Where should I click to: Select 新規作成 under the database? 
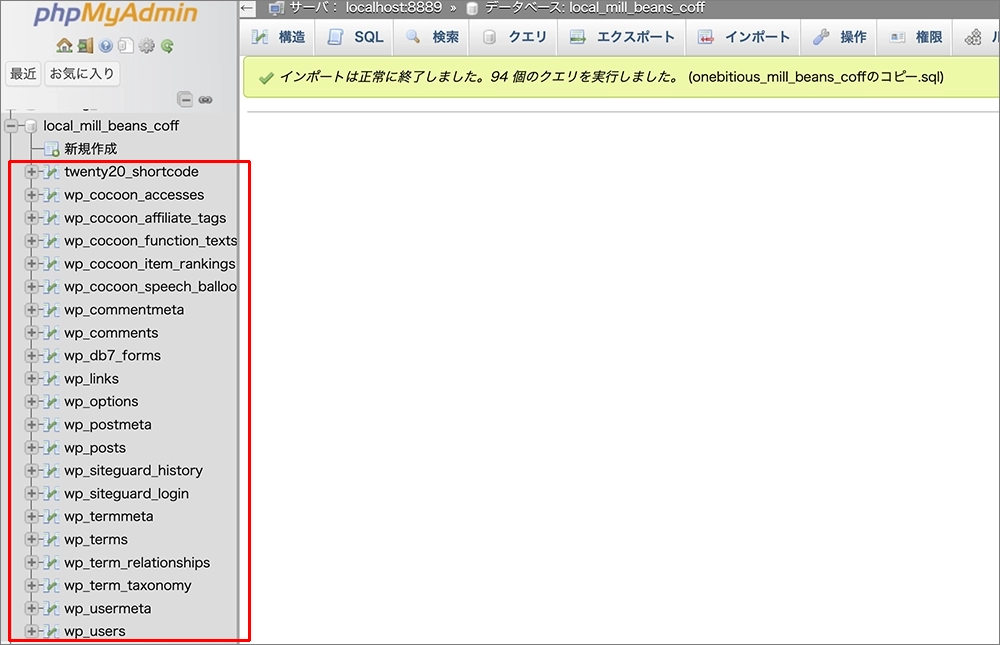(90, 149)
